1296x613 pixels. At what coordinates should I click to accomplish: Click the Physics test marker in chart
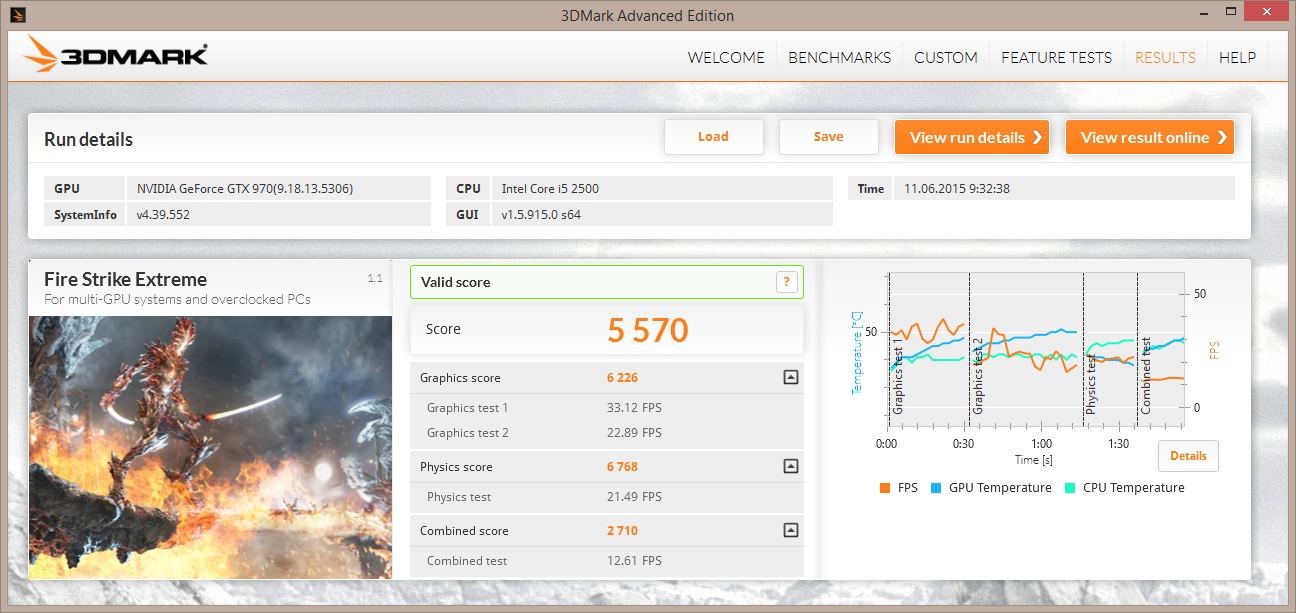tap(1092, 383)
